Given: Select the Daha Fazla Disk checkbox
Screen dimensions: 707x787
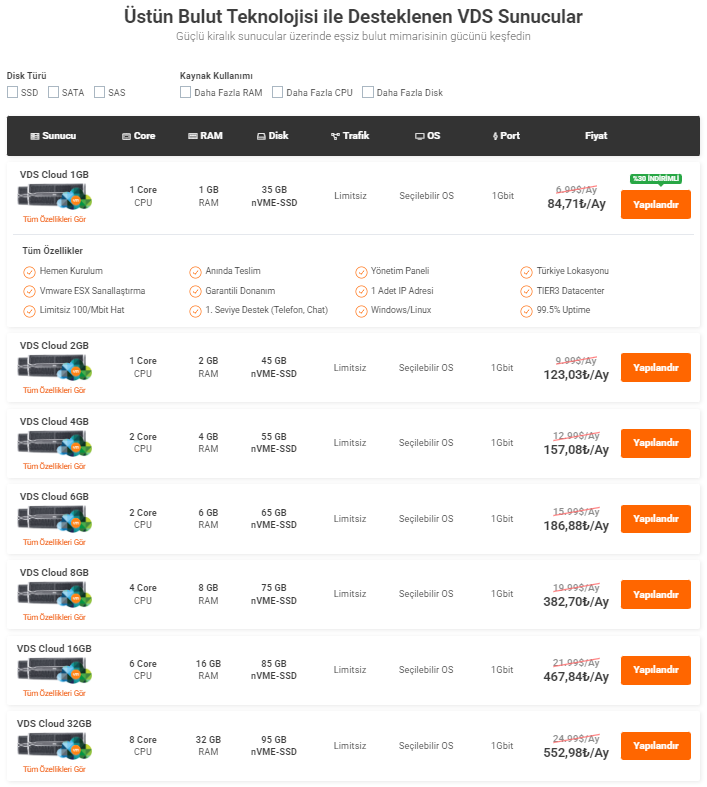Looking at the screenshot, I should click(368, 93).
